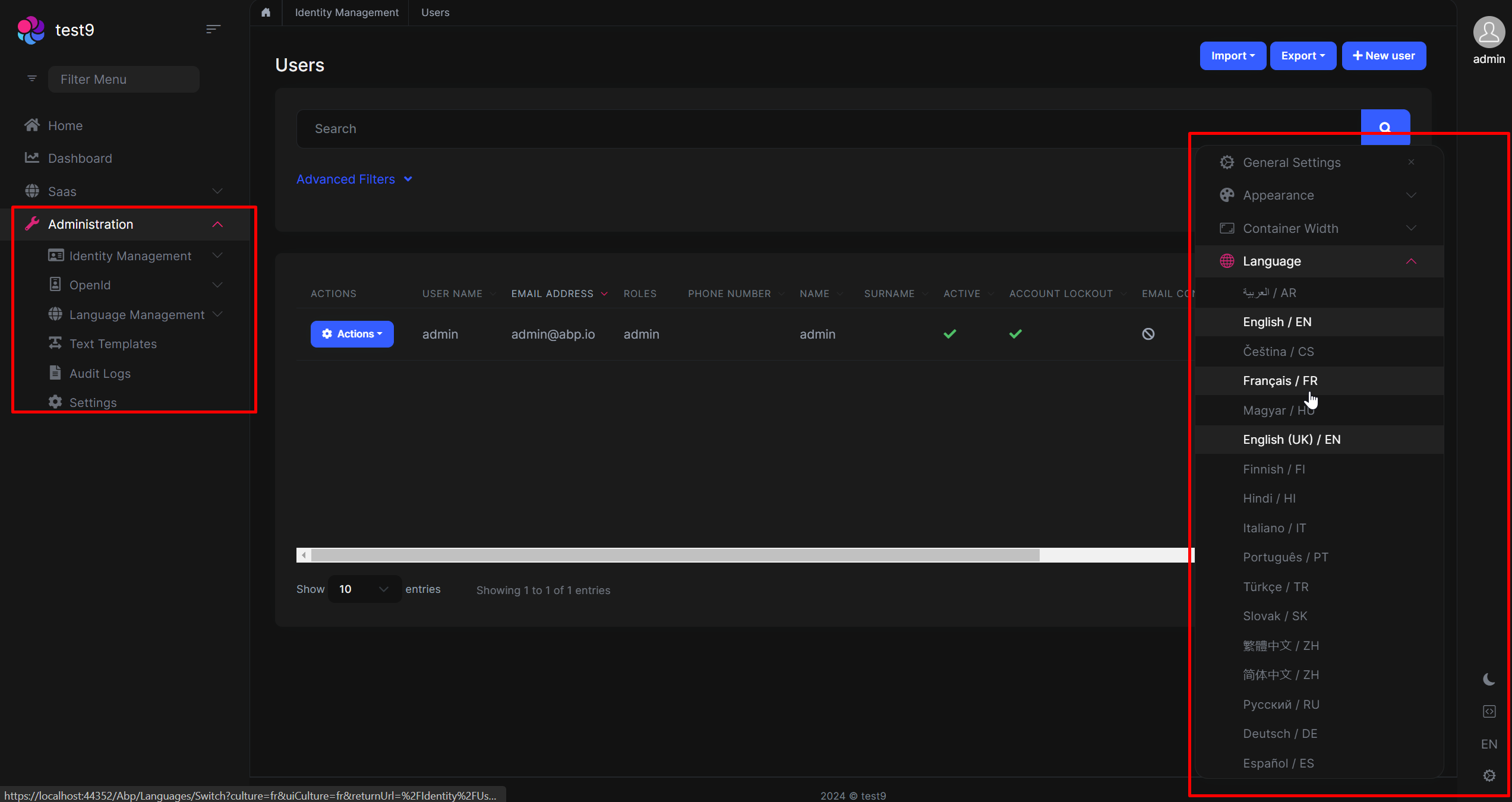This screenshot has height=802, width=1512.
Task: Select Deutsch / DE language
Action: click(1280, 733)
